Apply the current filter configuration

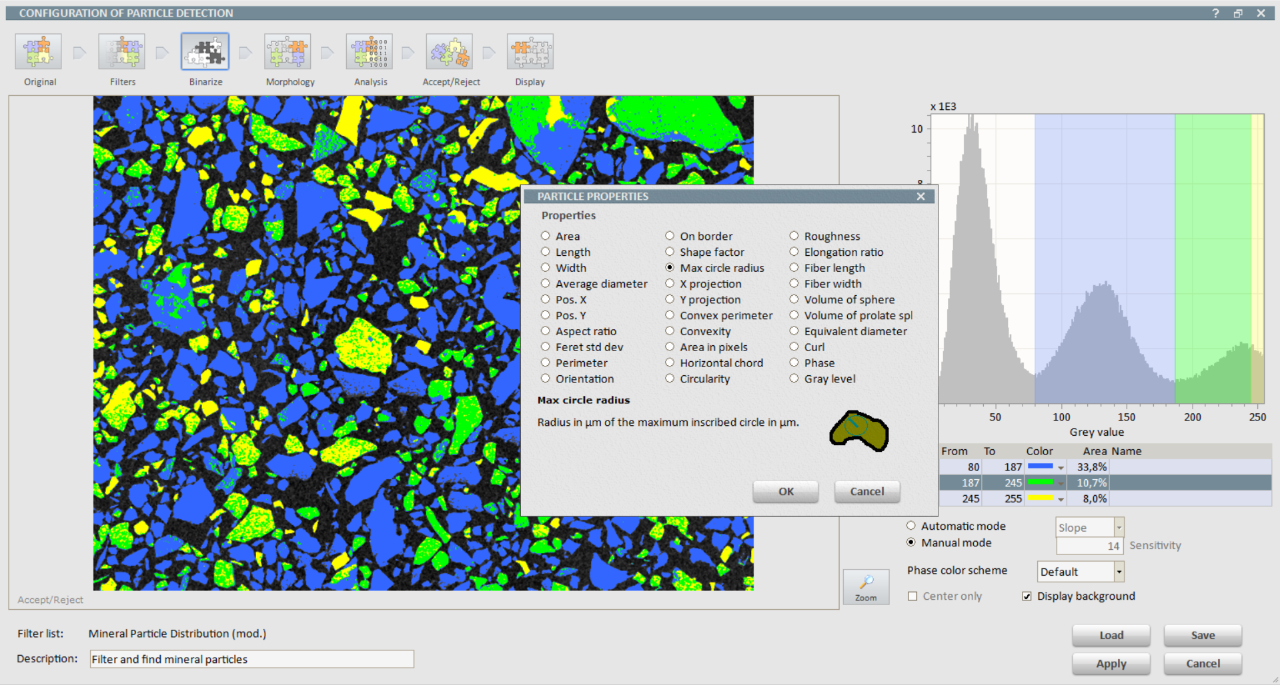(x=1110, y=663)
